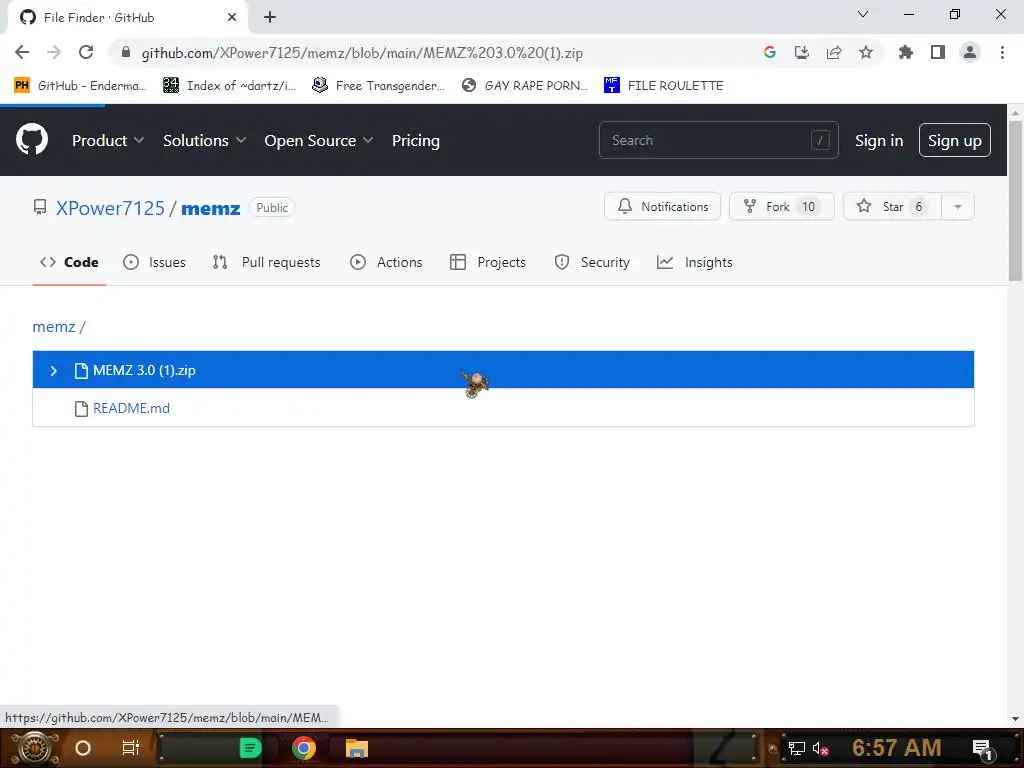
Task: Open the Extensions puzzle icon
Action: coord(906,52)
